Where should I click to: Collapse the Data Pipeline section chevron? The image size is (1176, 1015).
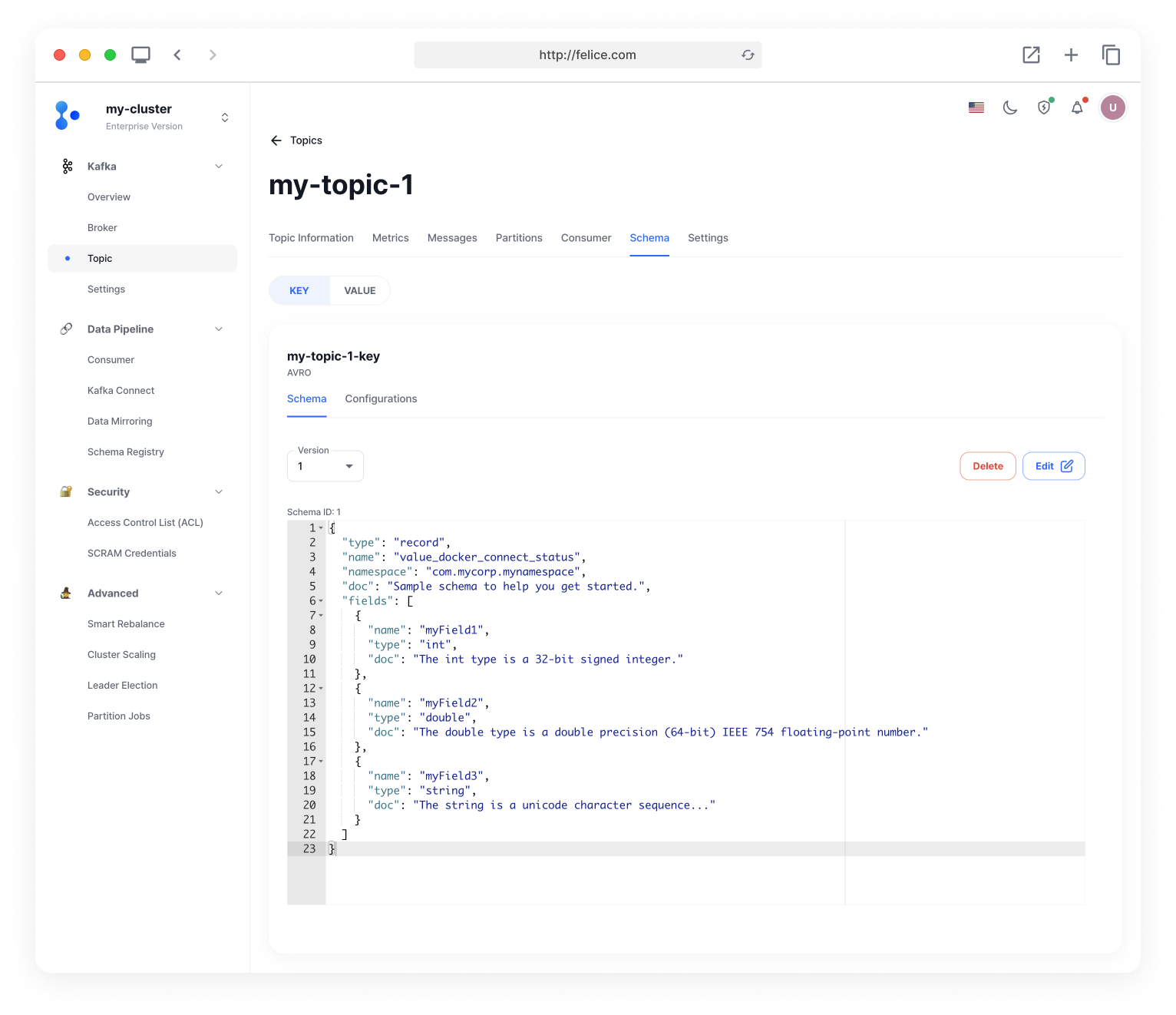tap(219, 329)
